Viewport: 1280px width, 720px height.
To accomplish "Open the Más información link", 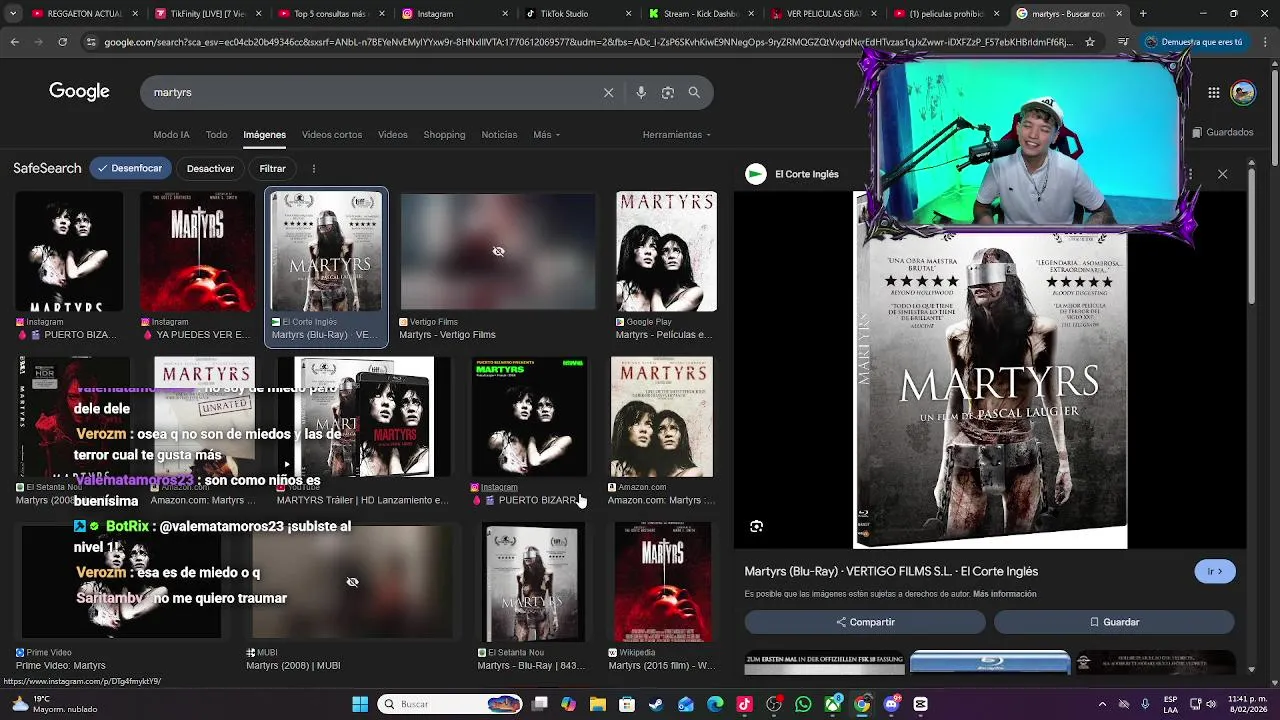I will 1004,594.
